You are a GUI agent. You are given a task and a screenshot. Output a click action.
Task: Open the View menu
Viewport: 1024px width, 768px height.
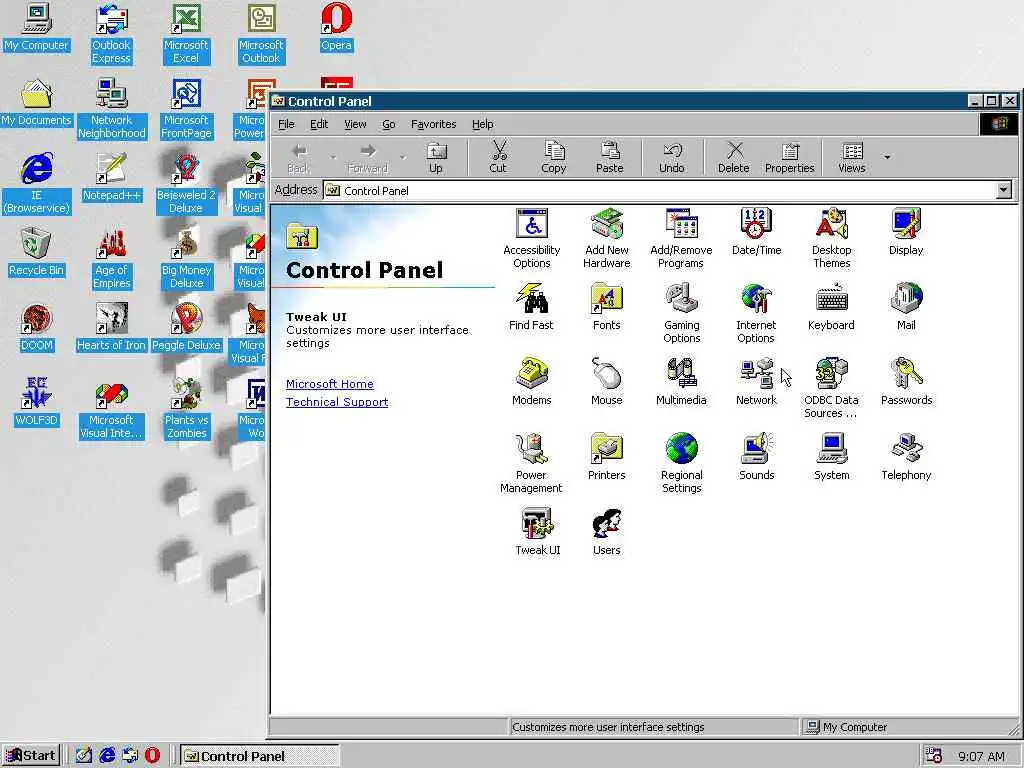[355, 124]
